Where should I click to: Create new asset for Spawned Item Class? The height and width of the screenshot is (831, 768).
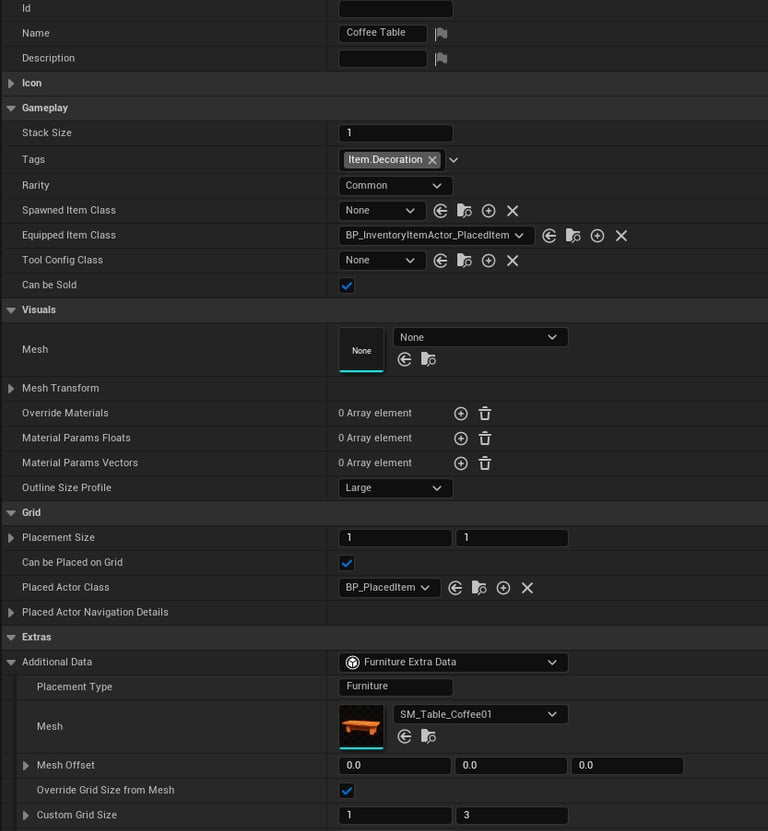(489, 211)
